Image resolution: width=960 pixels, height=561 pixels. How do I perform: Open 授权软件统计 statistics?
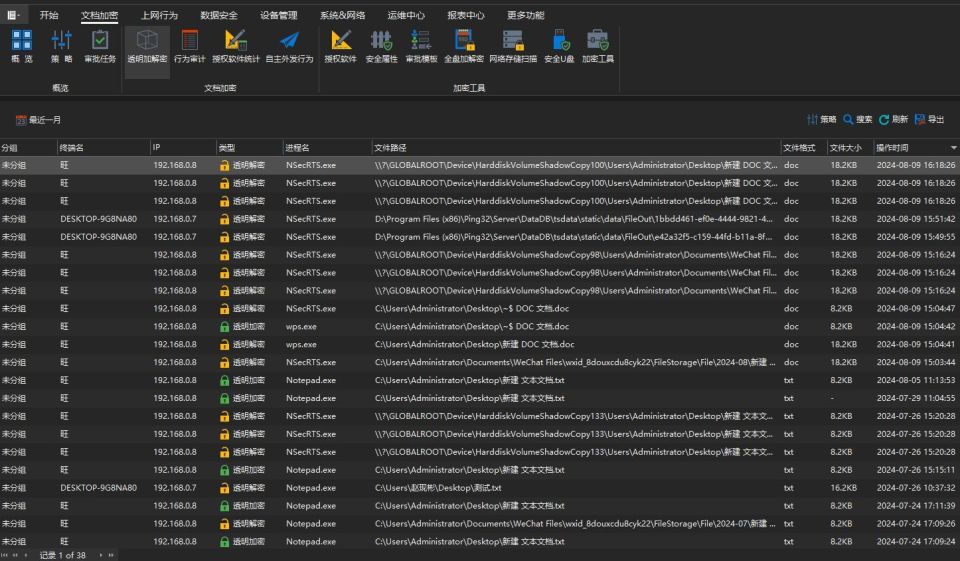tap(236, 47)
